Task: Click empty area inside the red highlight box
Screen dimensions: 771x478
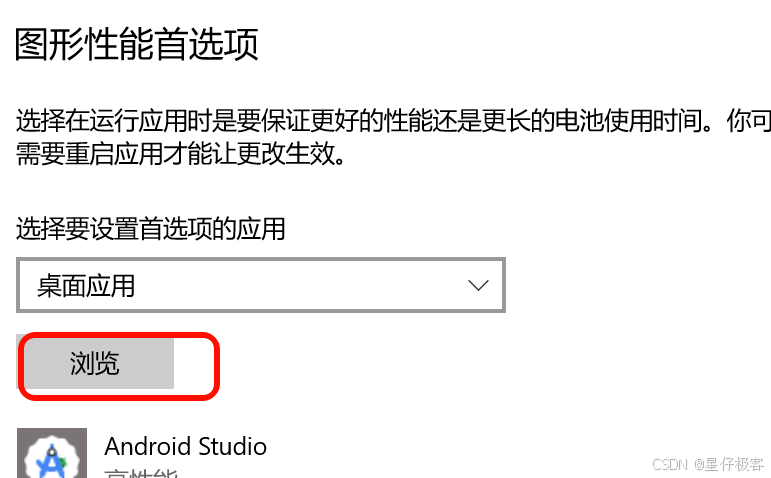Action: 194,365
